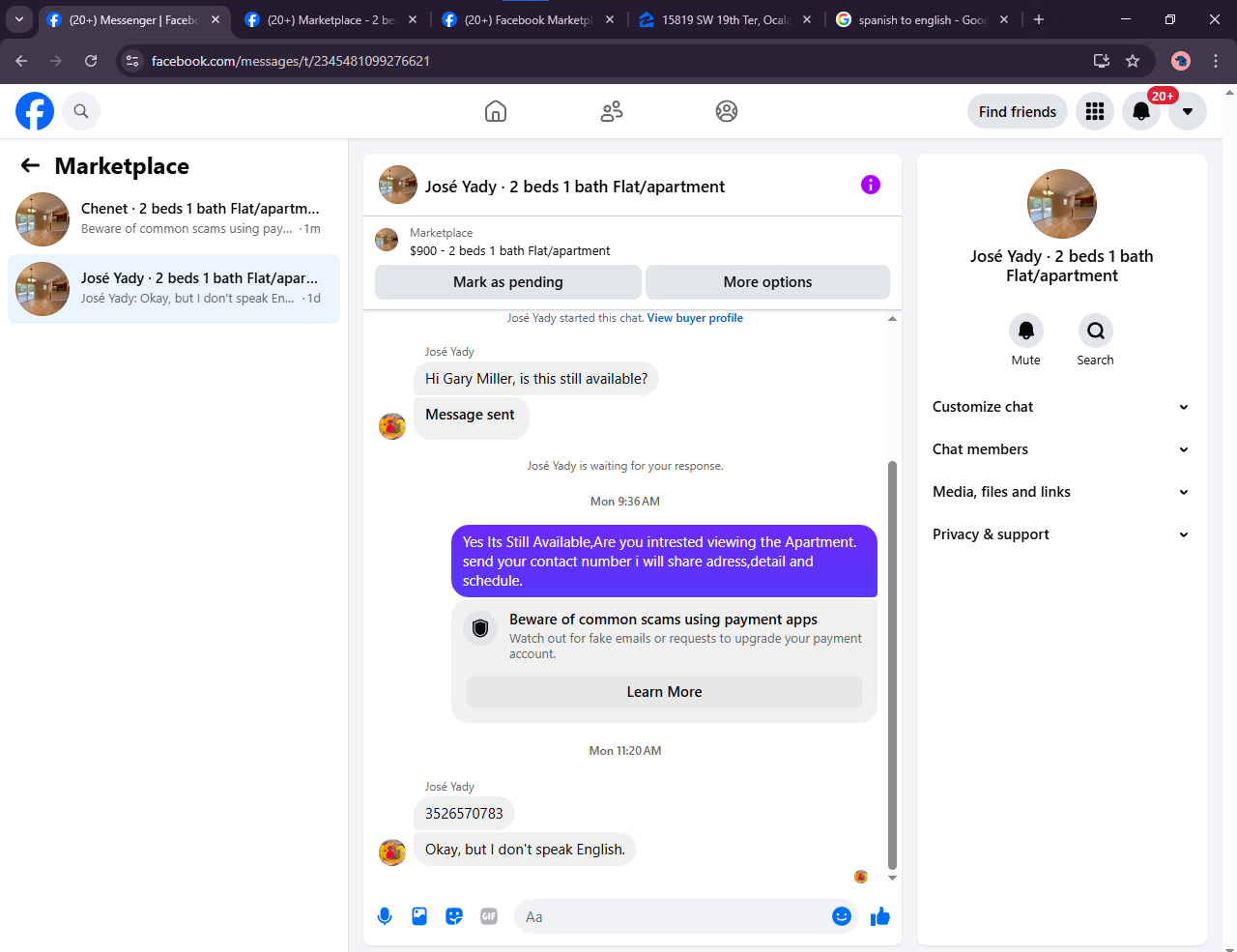Viewport: 1237px width, 952px height.
Task: Click browser forward arrow
Action: pyautogui.click(x=56, y=61)
